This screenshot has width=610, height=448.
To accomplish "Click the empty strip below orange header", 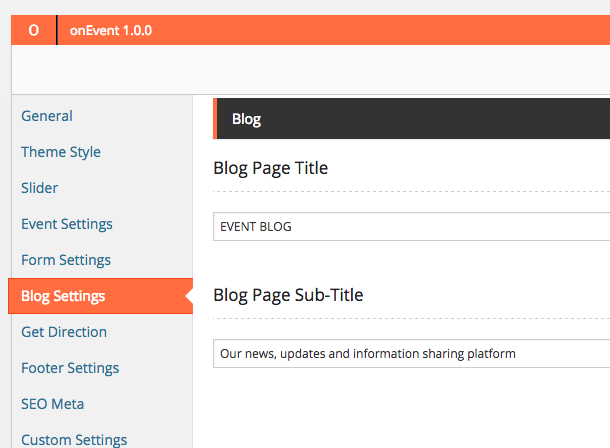I will click(x=310, y=70).
